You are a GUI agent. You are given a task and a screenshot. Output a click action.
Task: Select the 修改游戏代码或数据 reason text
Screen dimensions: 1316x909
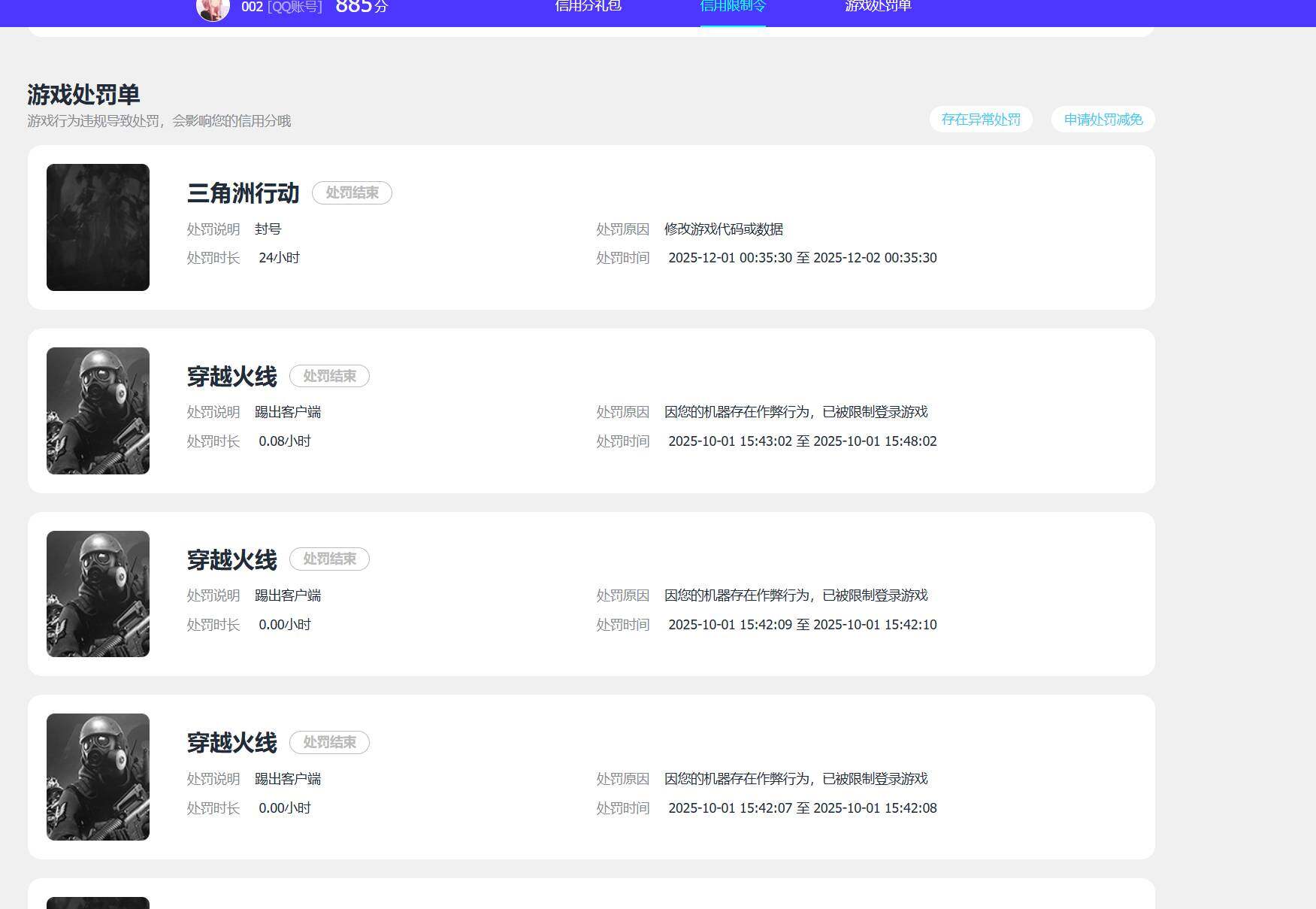pos(724,229)
